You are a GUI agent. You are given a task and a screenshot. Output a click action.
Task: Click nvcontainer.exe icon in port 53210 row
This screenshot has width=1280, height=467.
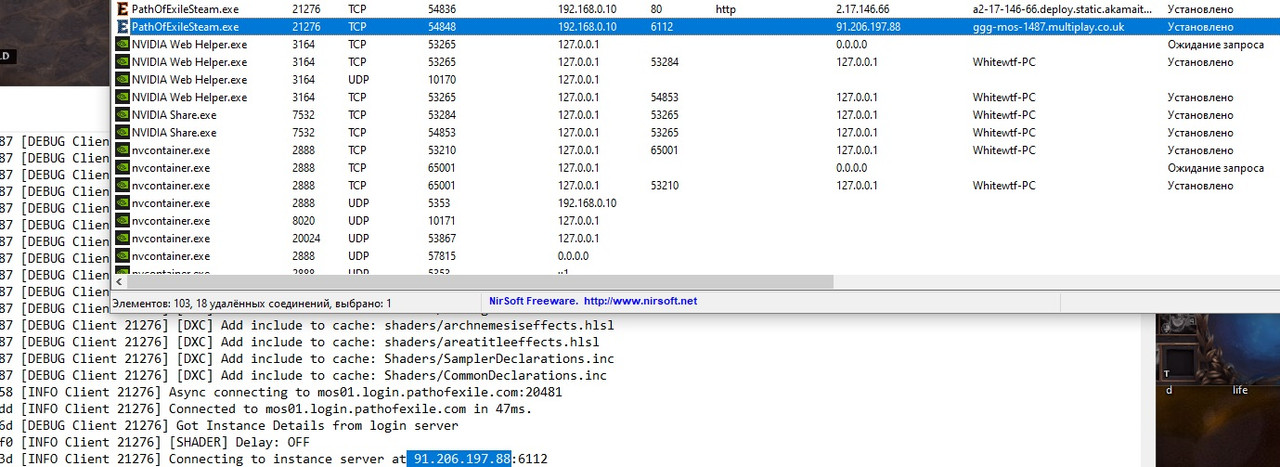(x=122, y=150)
